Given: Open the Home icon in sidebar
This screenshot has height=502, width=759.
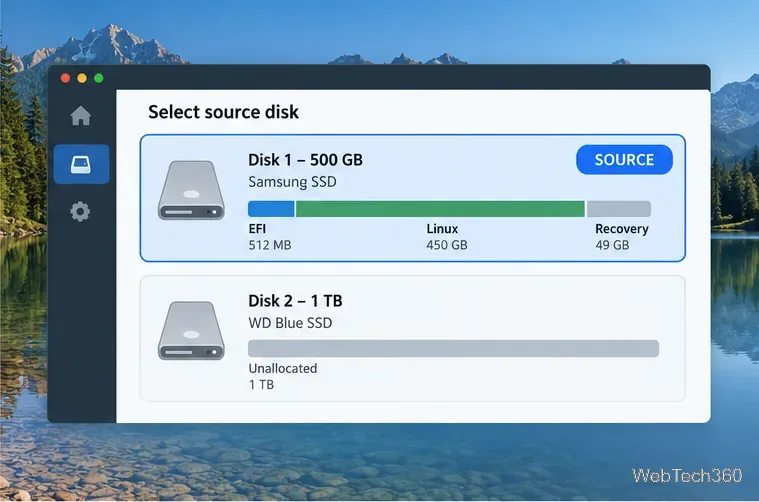Looking at the screenshot, I should point(80,116).
